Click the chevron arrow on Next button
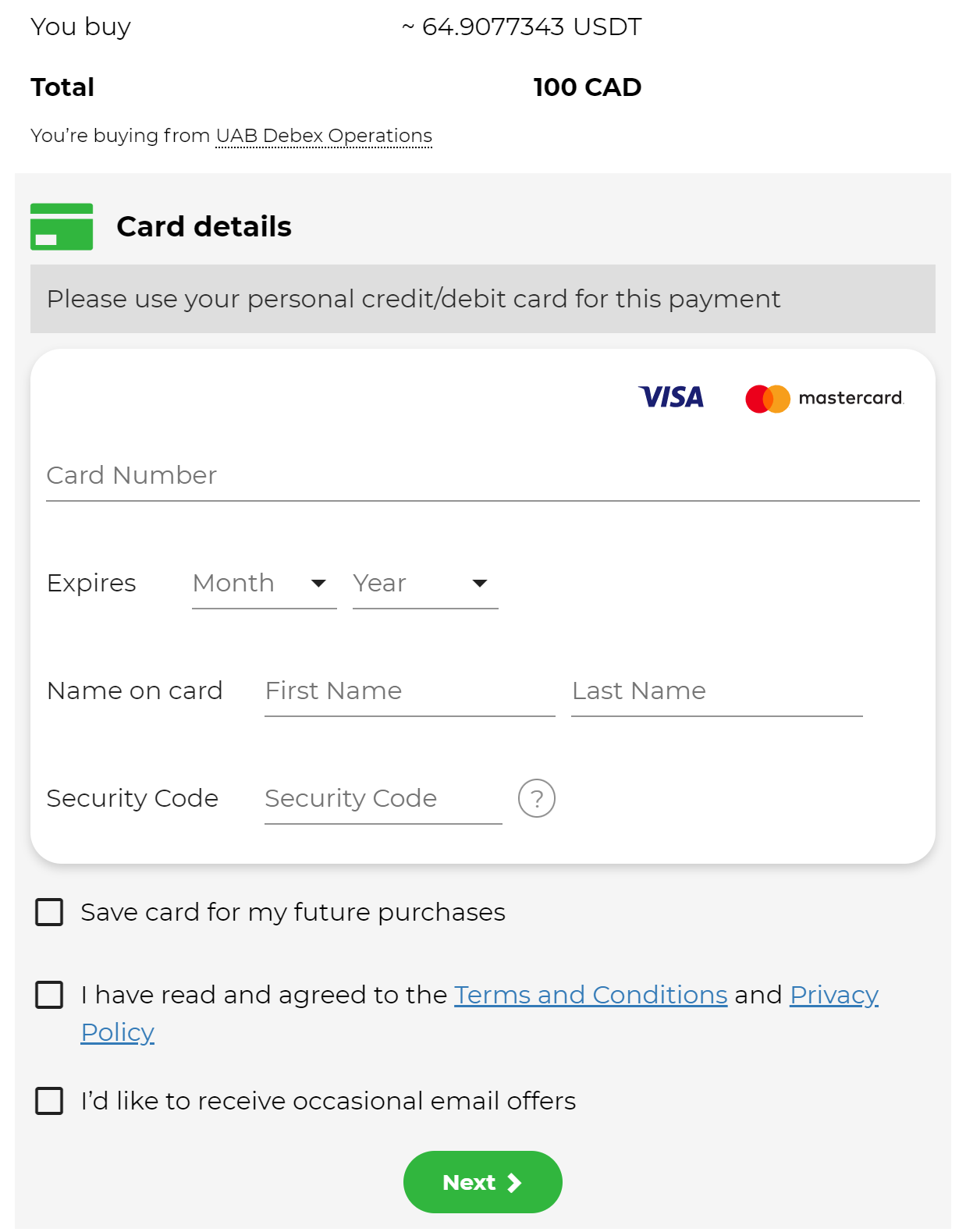This screenshot has height=1232, width=966. pyautogui.click(x=514, y=1183)
